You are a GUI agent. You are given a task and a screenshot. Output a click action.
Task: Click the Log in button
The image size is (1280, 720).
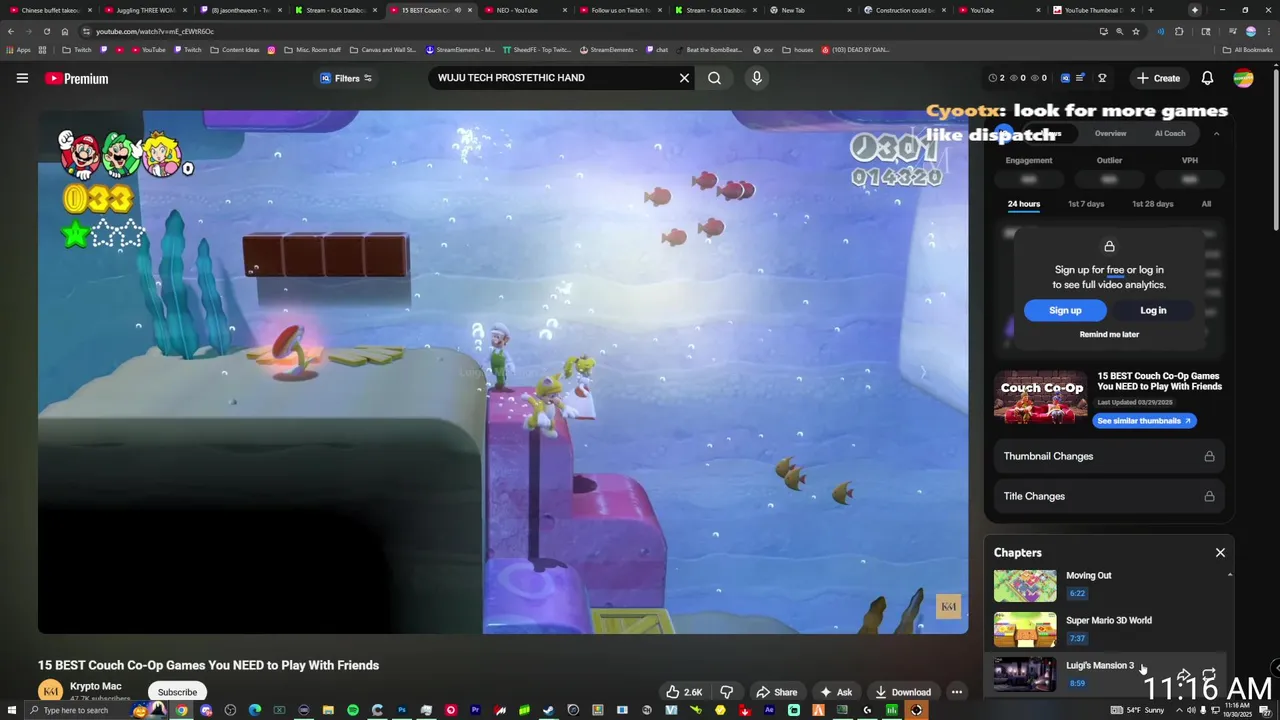(1153, 310)
